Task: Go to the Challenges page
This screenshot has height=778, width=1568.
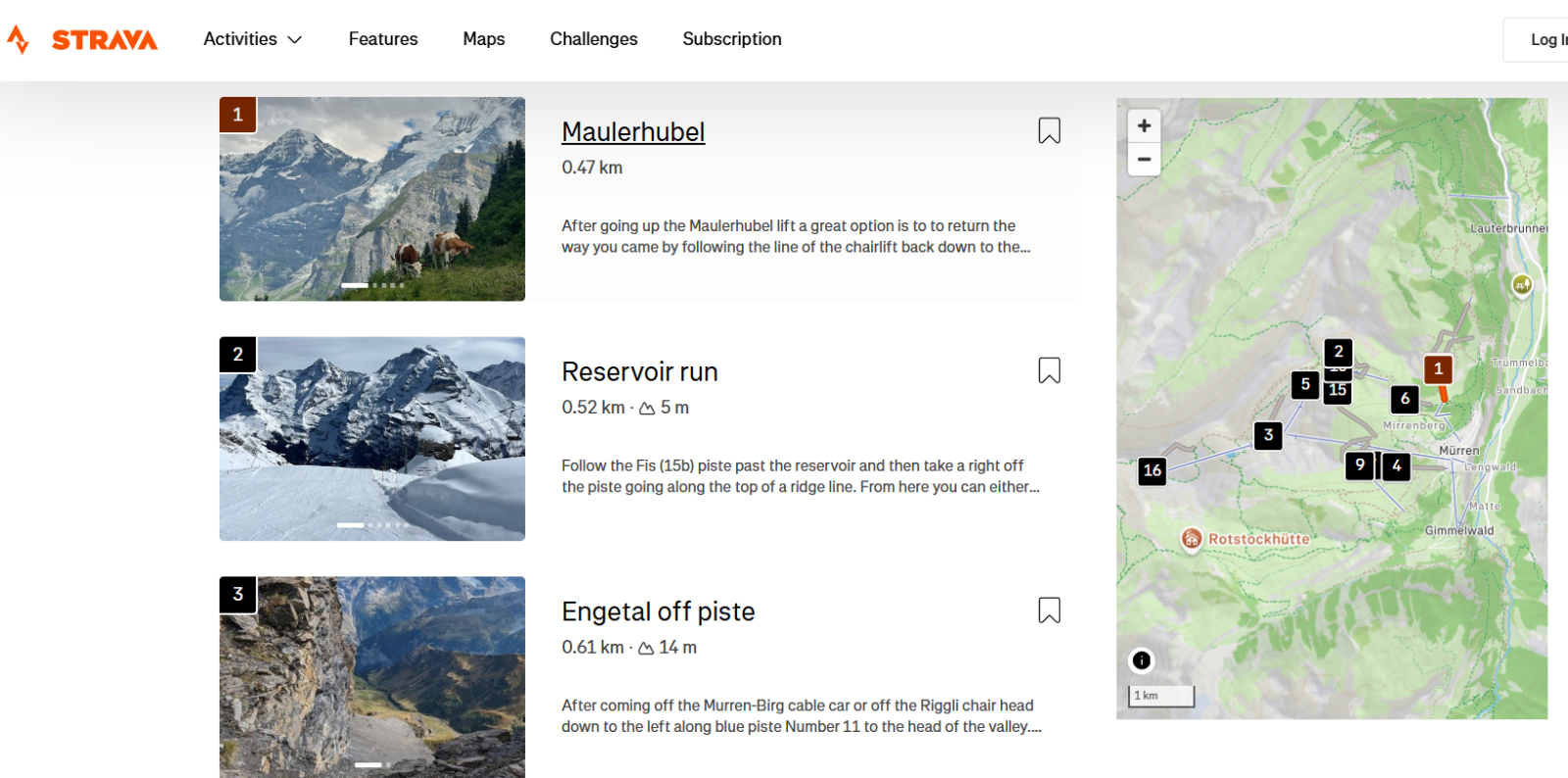Action: (x=594, y=39)
